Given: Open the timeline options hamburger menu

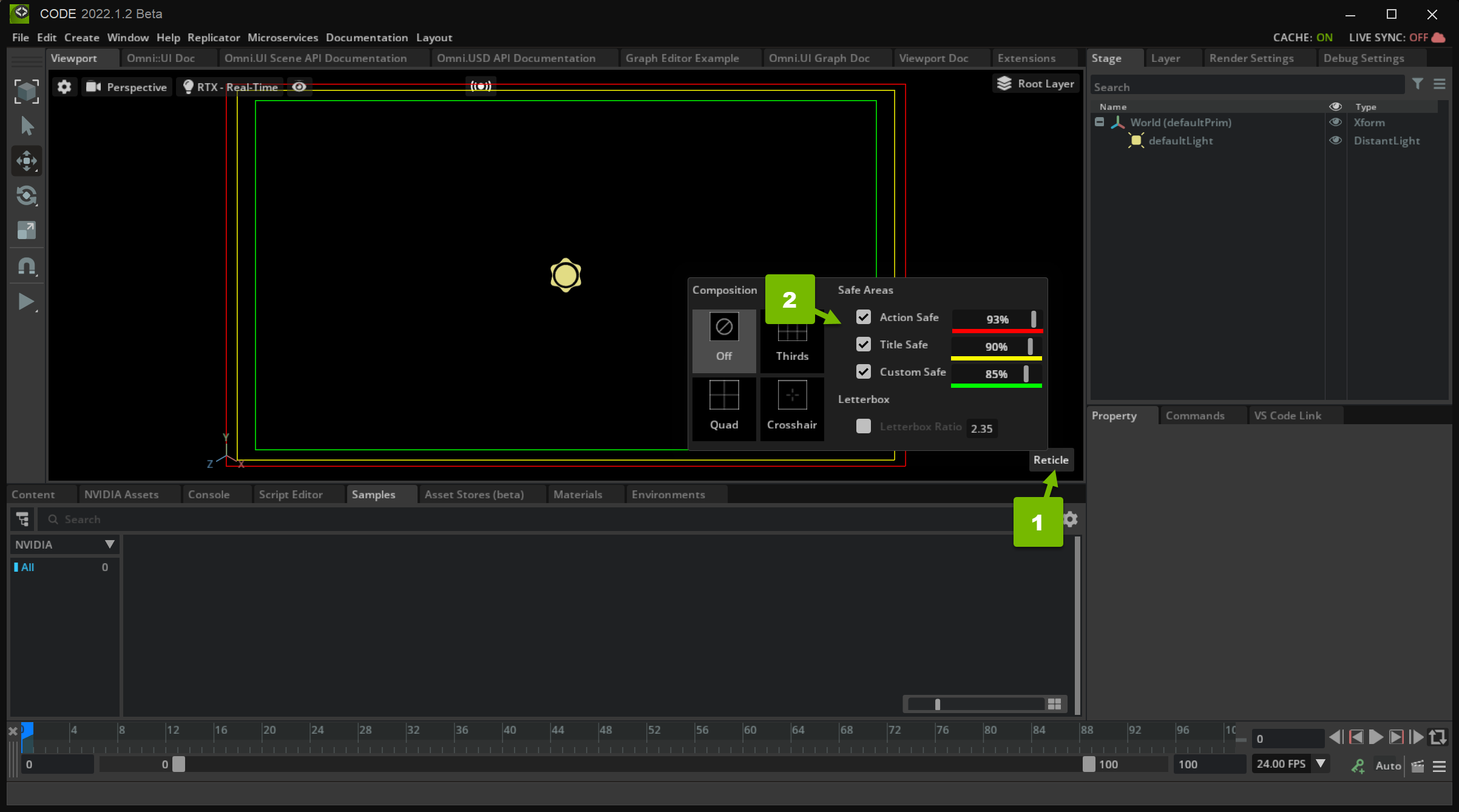Looking at the screenshot, I should click(x=1439, y=766).
